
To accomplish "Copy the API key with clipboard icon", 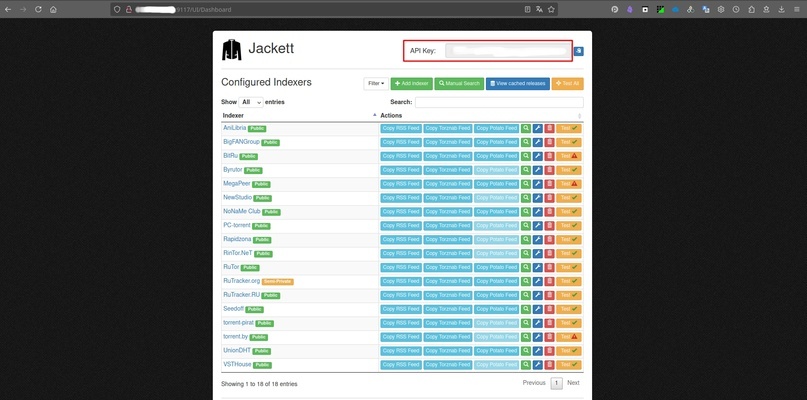I will click(x=578, y=51).
